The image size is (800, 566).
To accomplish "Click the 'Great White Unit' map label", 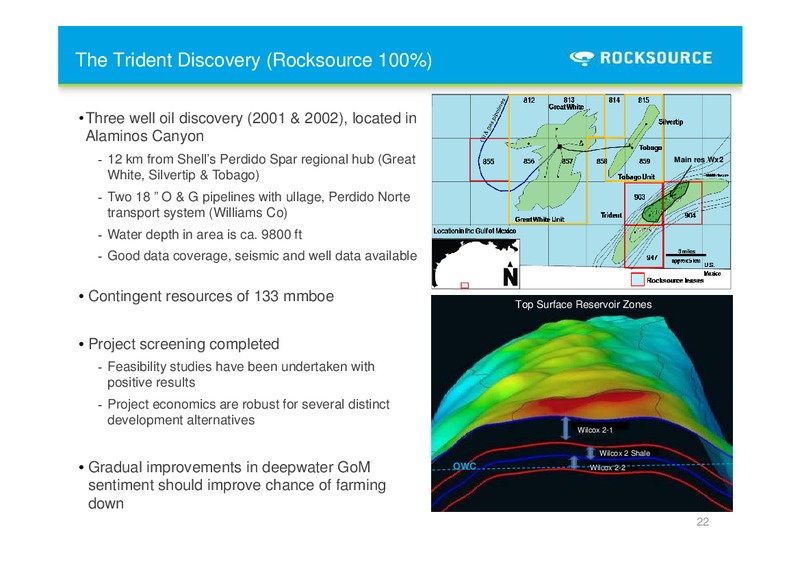I will (x=539, y=219).
